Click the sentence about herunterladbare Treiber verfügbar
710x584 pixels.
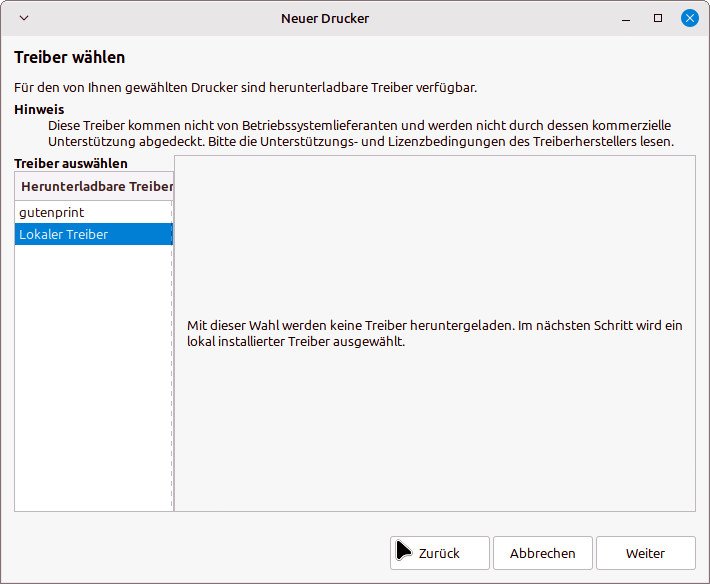[246, 87]
